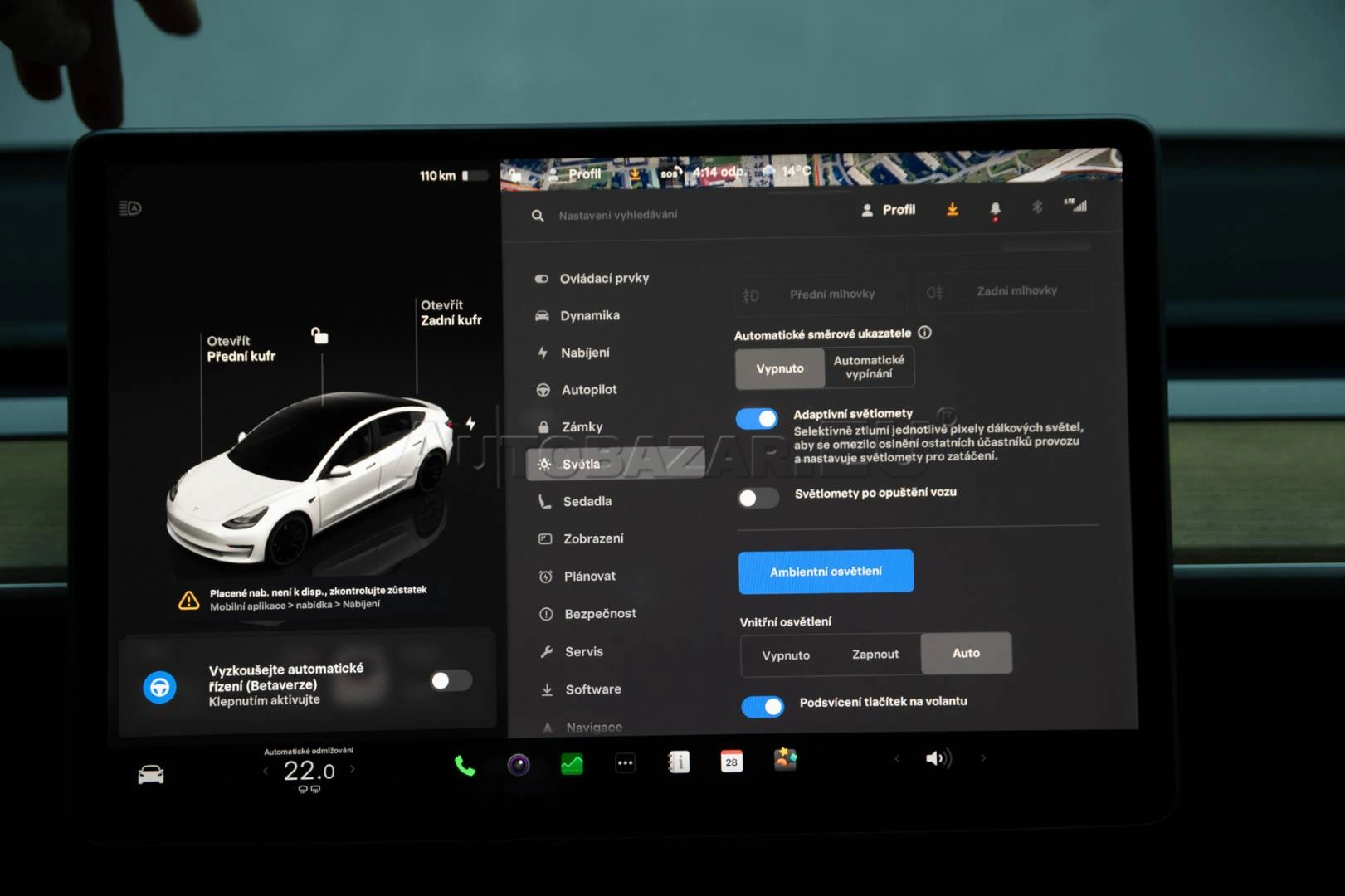Tap Otevřít Přední kufr
The width and height of the screenshot is (1345, 896).
(x=241, y=348)
